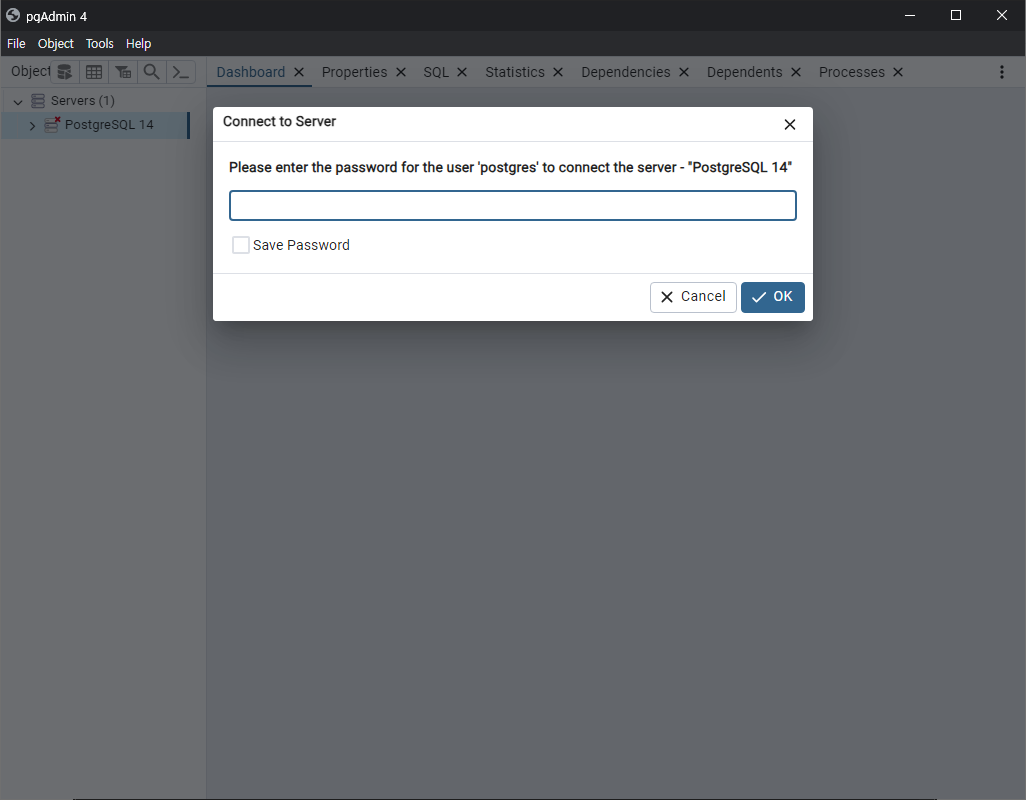Close the Statistics tab

[558, 72]
